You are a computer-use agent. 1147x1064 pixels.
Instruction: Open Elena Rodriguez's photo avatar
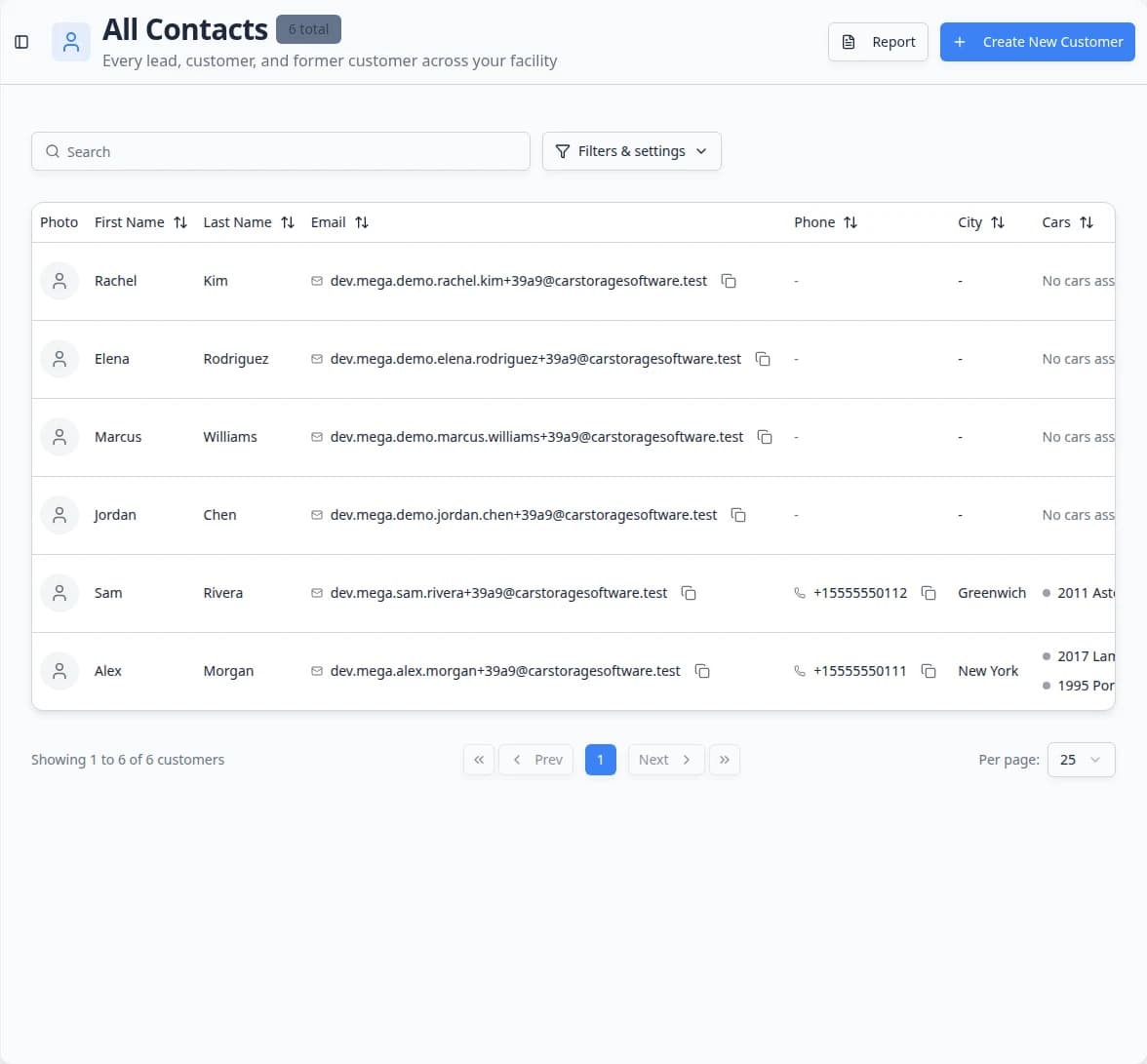point(60,359)
